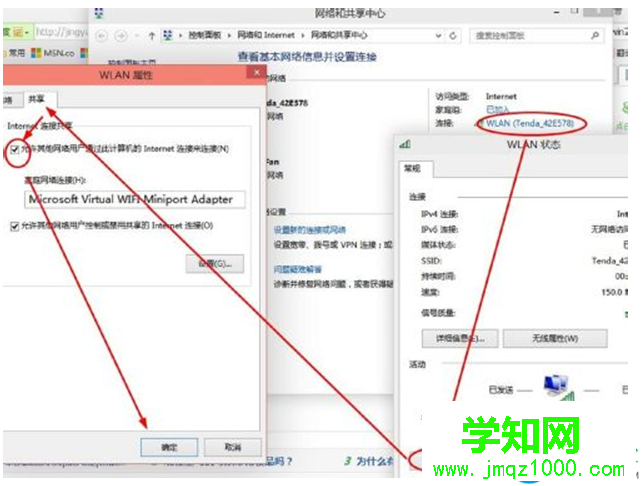Close the WLAN properties dialog
Image resolution: width=641 pixels, height=486 pixels.
click(257, 73)
